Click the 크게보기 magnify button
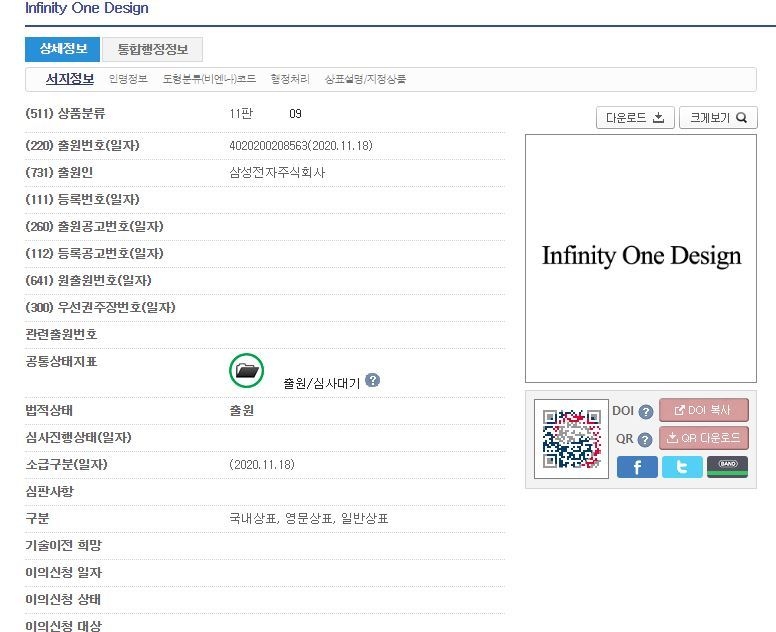The height and width of the screenshot is (632, 776). [718, 118]
